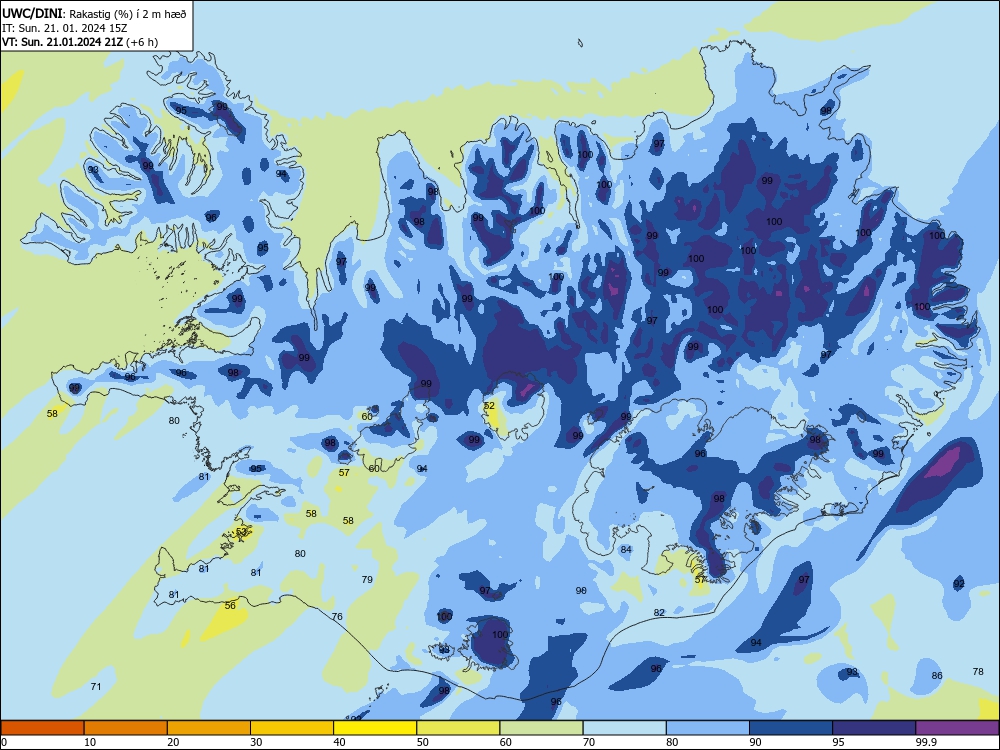Click the '70' legend tick label
The width and height of the screenshot is (1000, 750).
tap(589, 742)
